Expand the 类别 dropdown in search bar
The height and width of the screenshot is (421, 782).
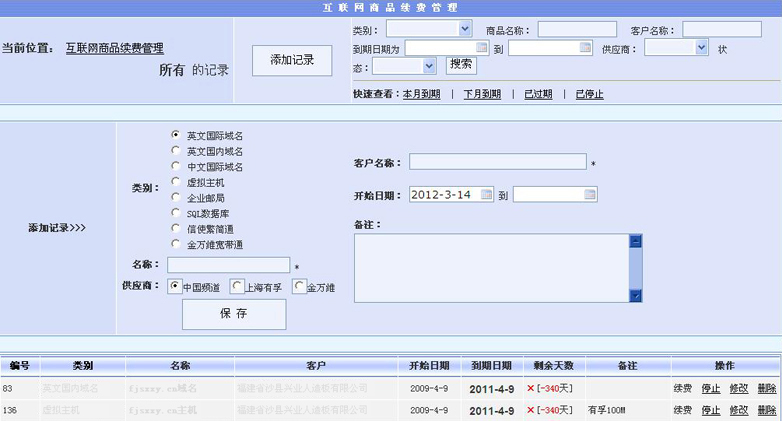click(x=464, y=29)
